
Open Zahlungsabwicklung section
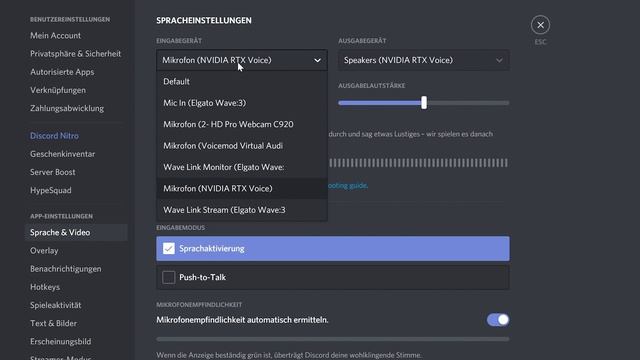click(x=67, y=108)
